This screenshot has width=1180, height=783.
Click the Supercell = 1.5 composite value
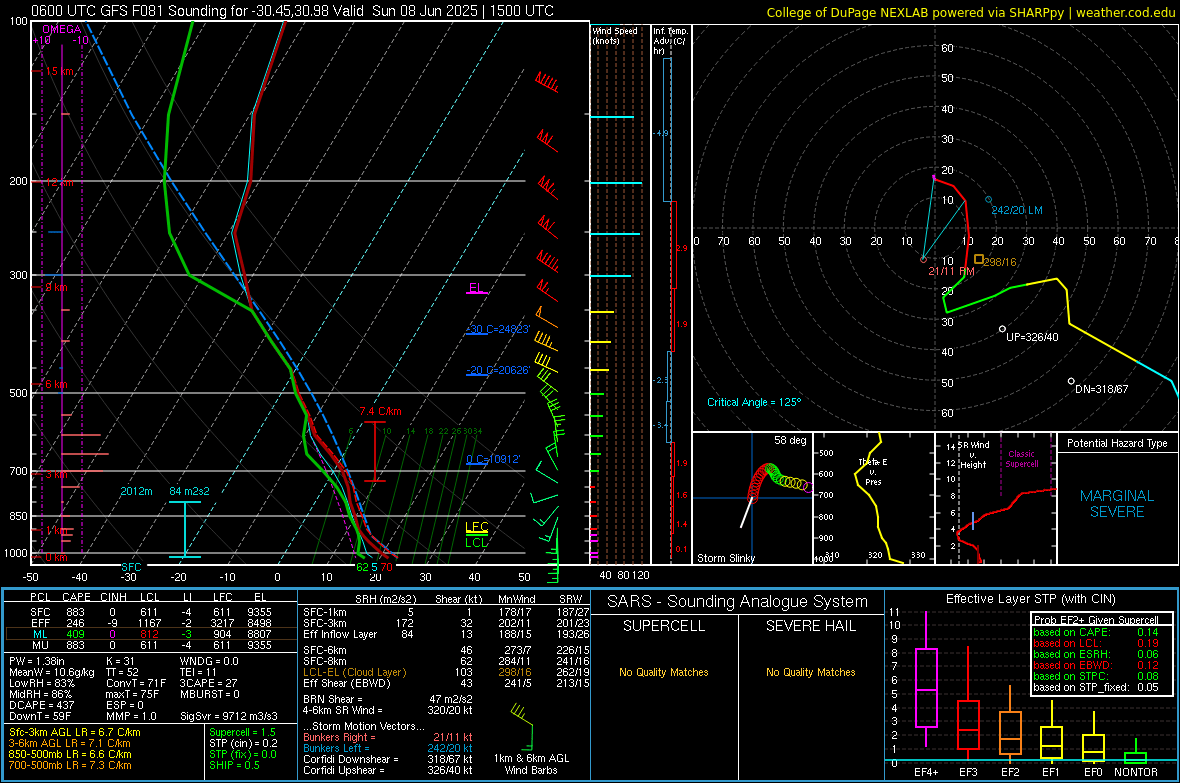(242, 733)
